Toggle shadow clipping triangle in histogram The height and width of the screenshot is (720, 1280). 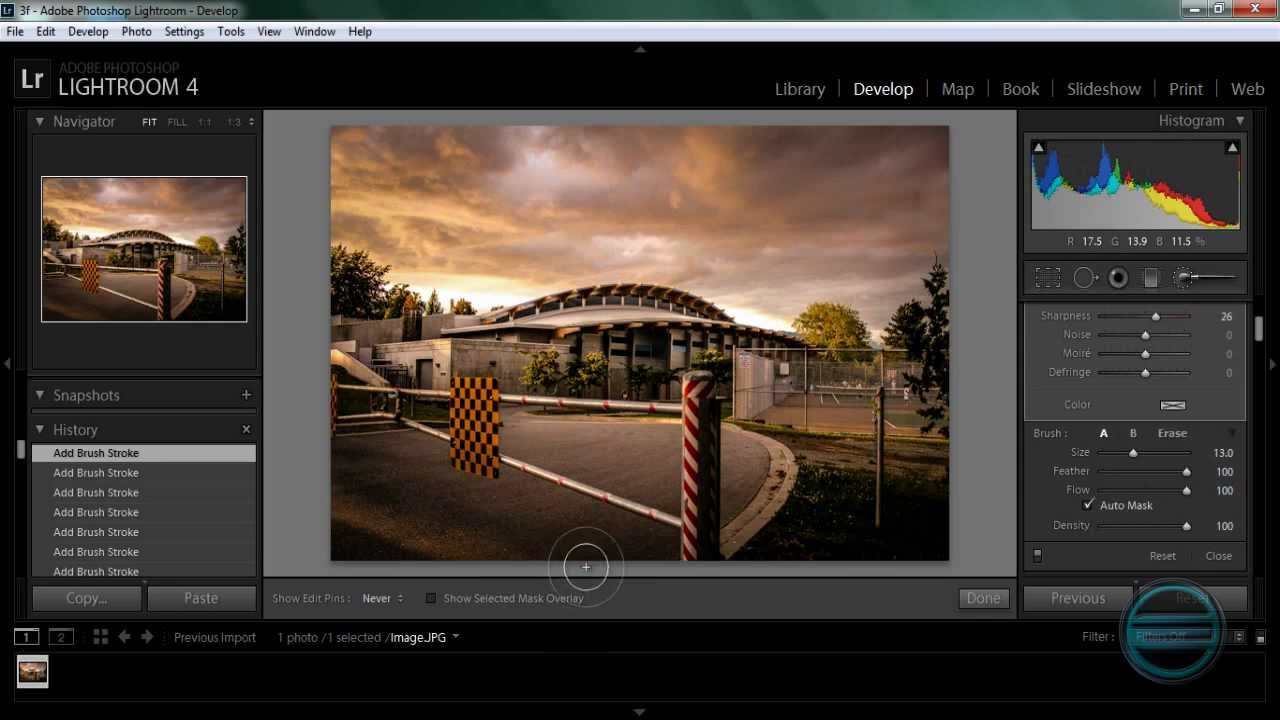(1038, 147)
